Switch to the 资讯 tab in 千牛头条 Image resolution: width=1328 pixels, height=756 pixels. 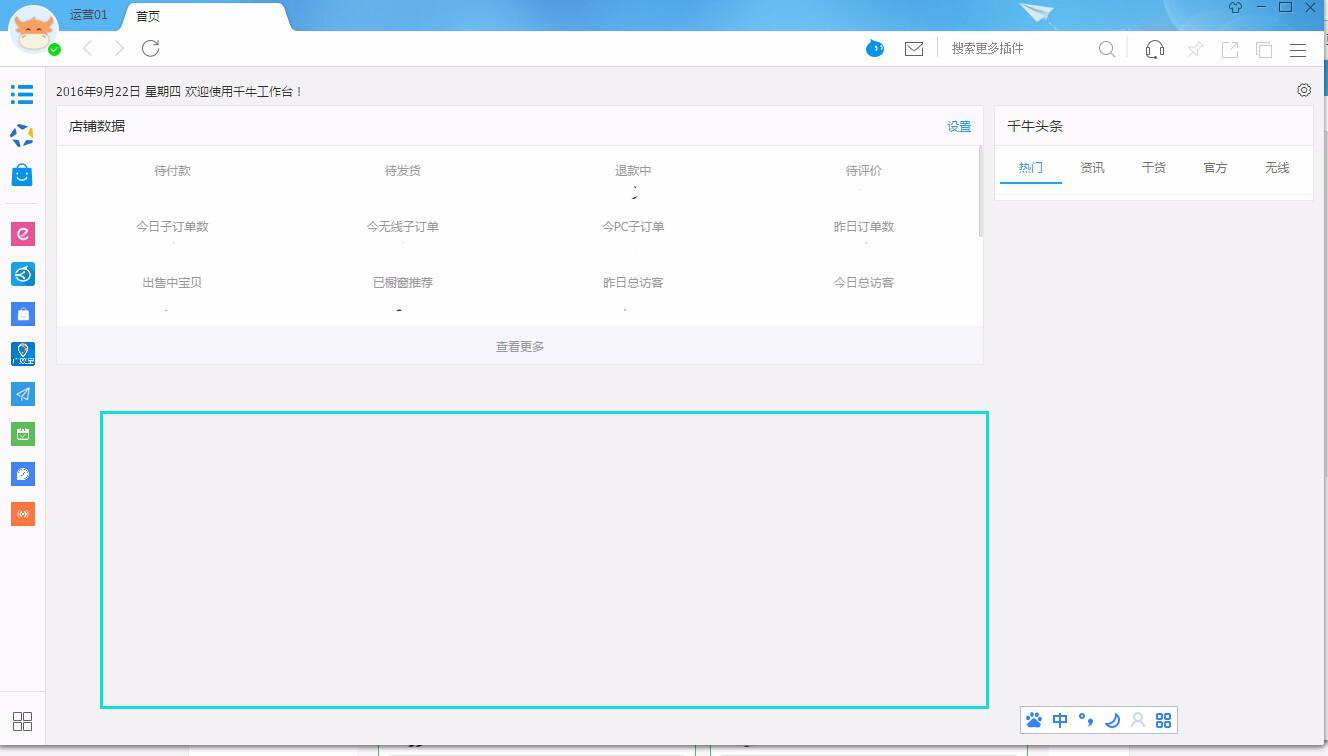[x=1092, y=167]
